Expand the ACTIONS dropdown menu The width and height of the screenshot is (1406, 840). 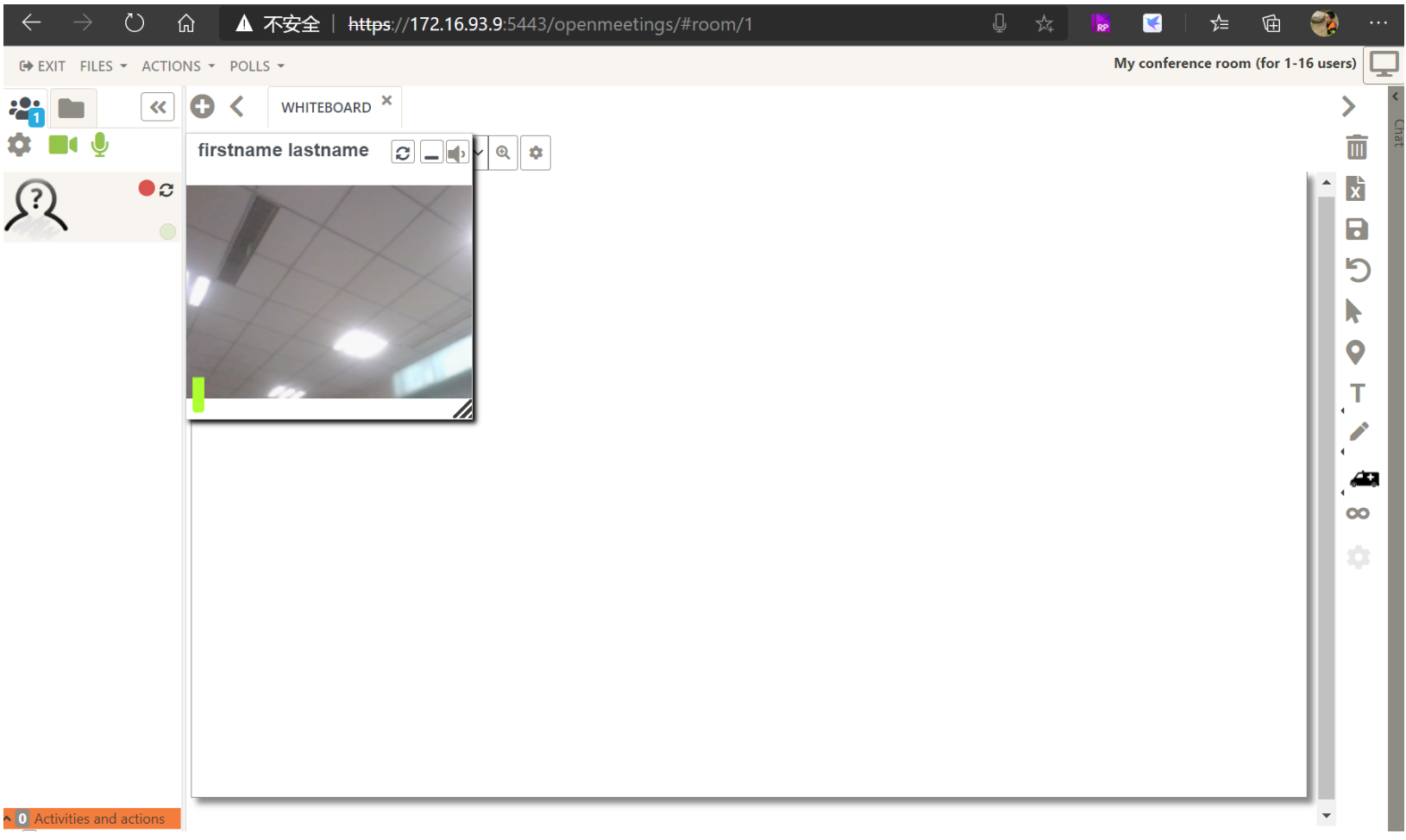click(x=178, y=66)
